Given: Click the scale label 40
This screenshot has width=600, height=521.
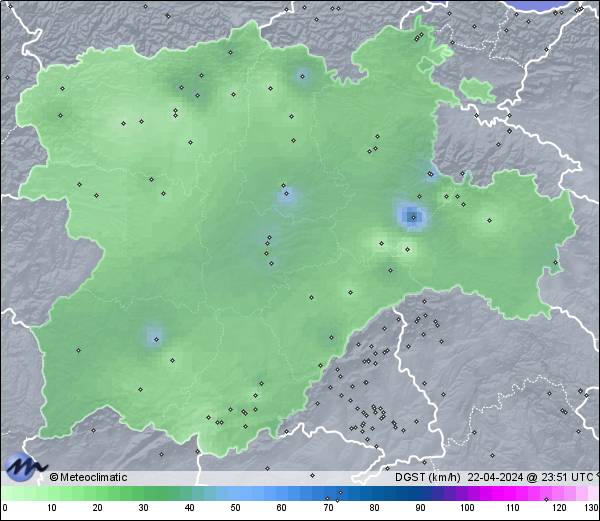Looking at the screenshot, I should point(189,508).
